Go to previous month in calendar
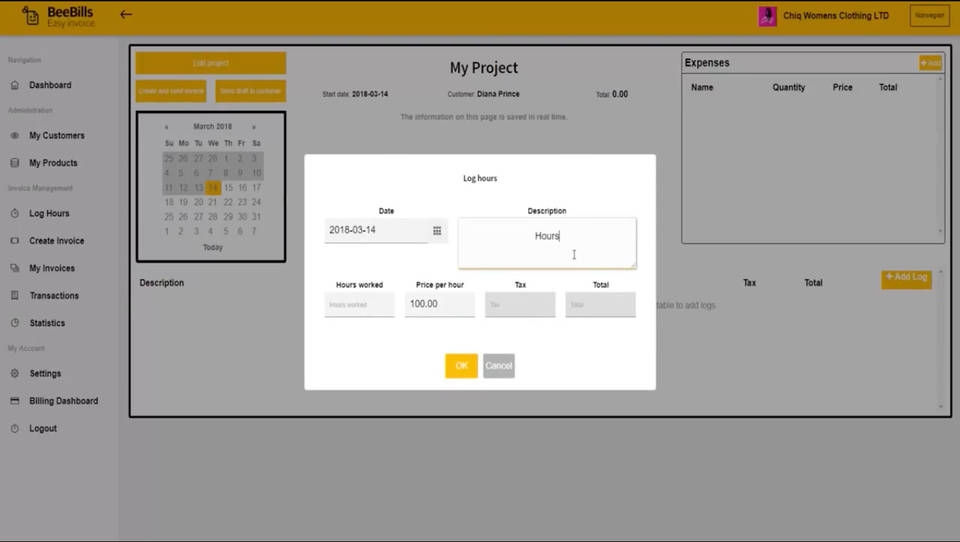 (167, 127)
